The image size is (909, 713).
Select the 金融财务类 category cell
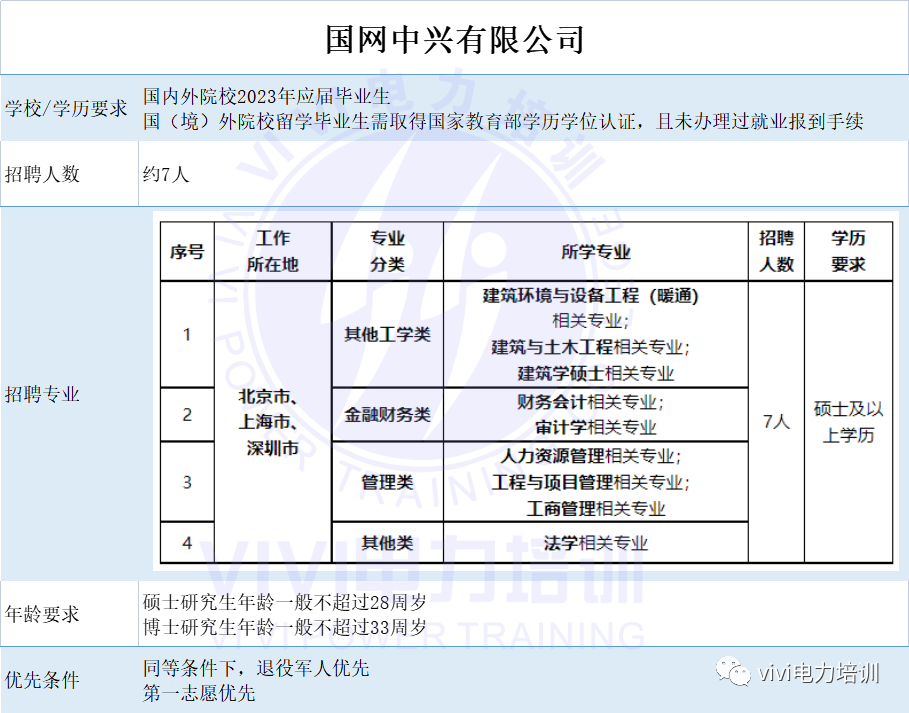(x=387, y=414)
